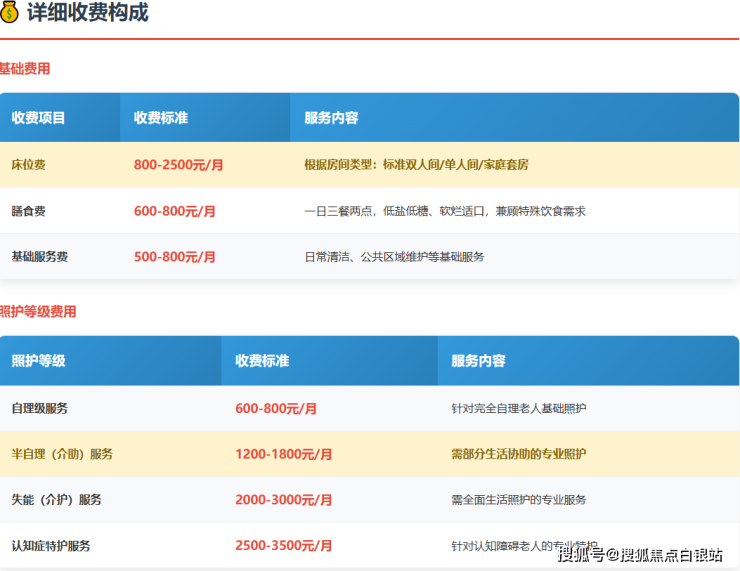Click the money bag icon beside 详细收费构成
740x571 pixels.
click(9, 13)
